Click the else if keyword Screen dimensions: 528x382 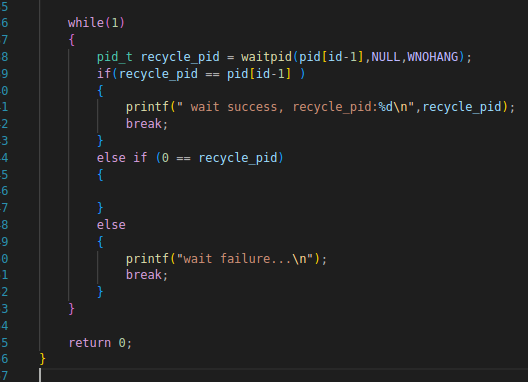122,158
